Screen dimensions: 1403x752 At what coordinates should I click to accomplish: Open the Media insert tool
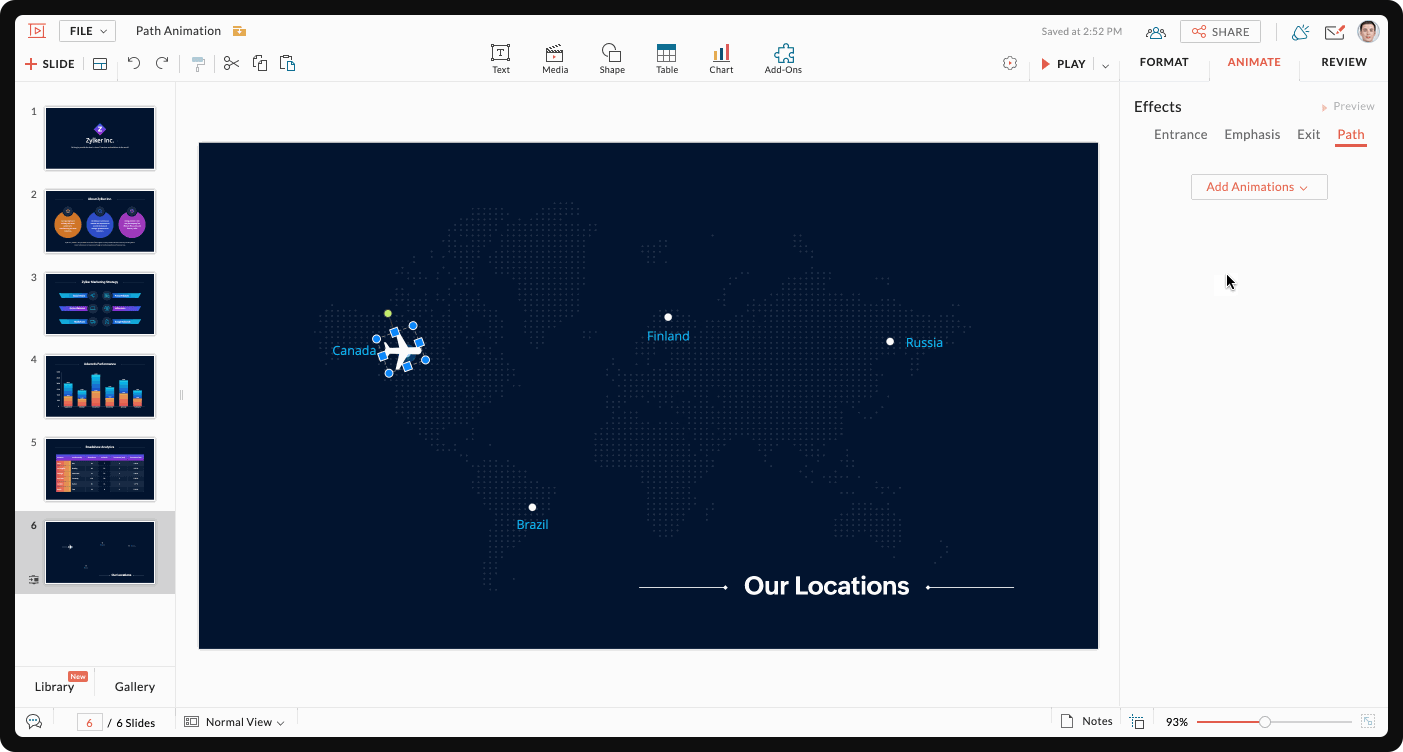[555, 59]
